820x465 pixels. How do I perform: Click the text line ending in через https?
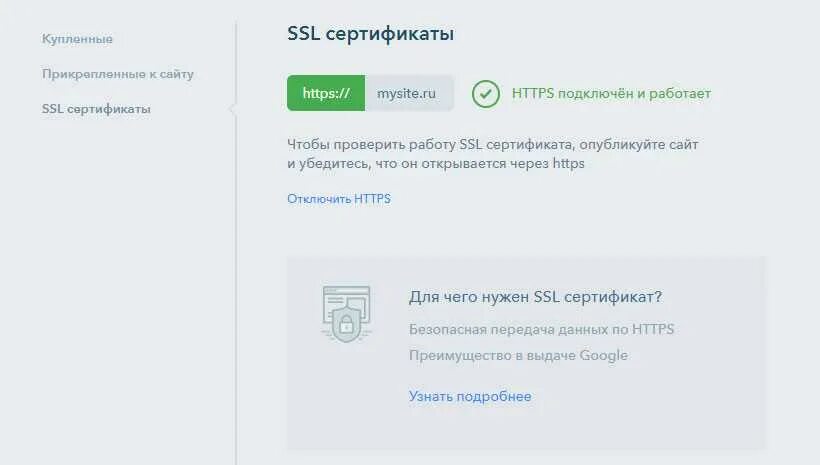(x=435, y=163)
